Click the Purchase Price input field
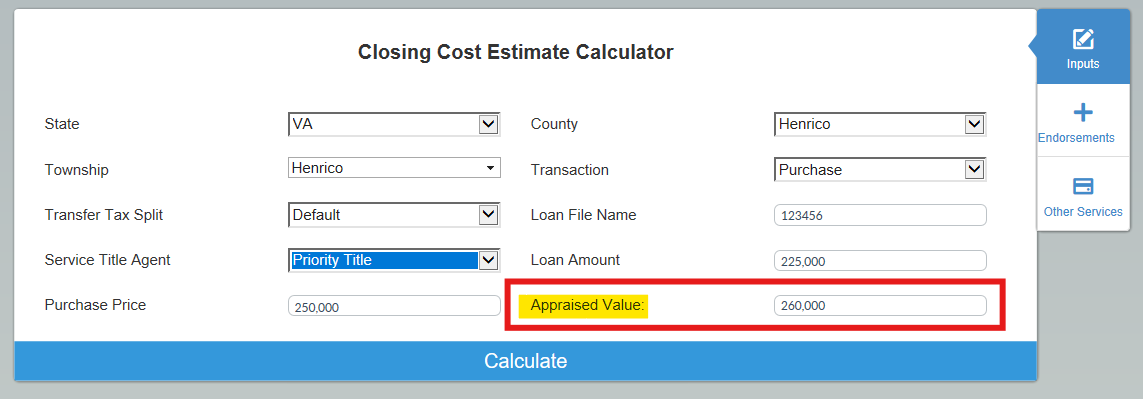 pos(394,306)
